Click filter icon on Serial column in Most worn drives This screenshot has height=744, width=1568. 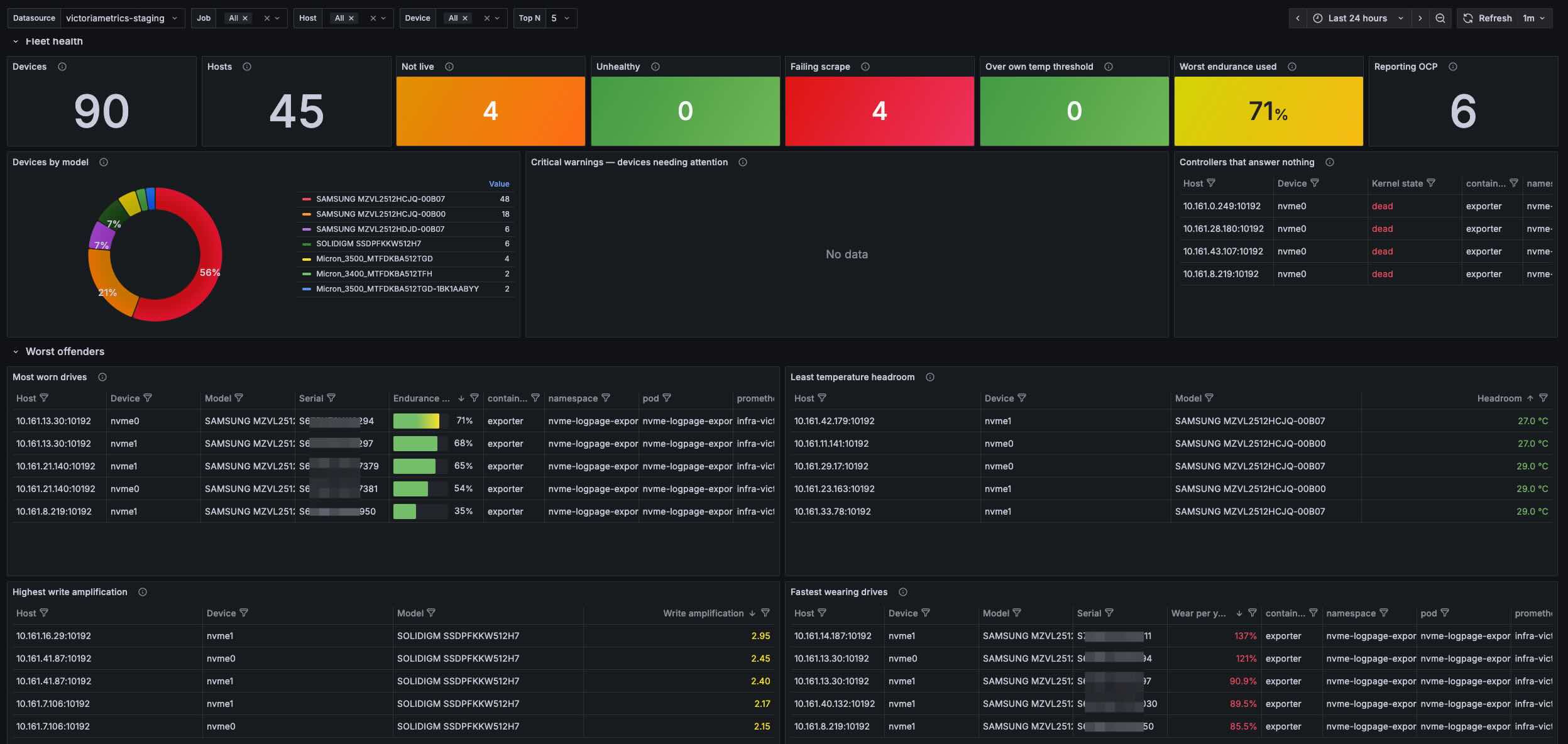[x=331, y=398]
